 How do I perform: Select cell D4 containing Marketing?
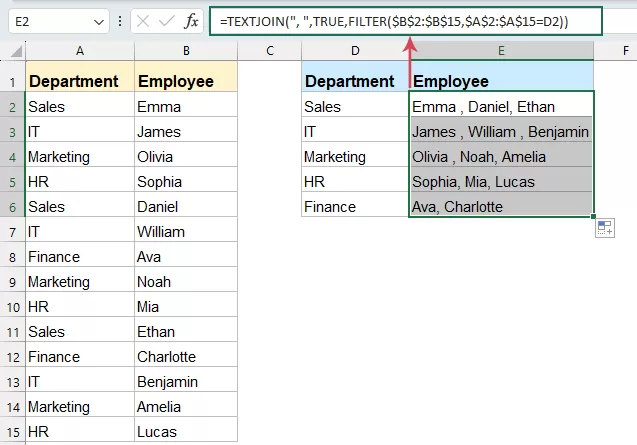coord(355,154)
